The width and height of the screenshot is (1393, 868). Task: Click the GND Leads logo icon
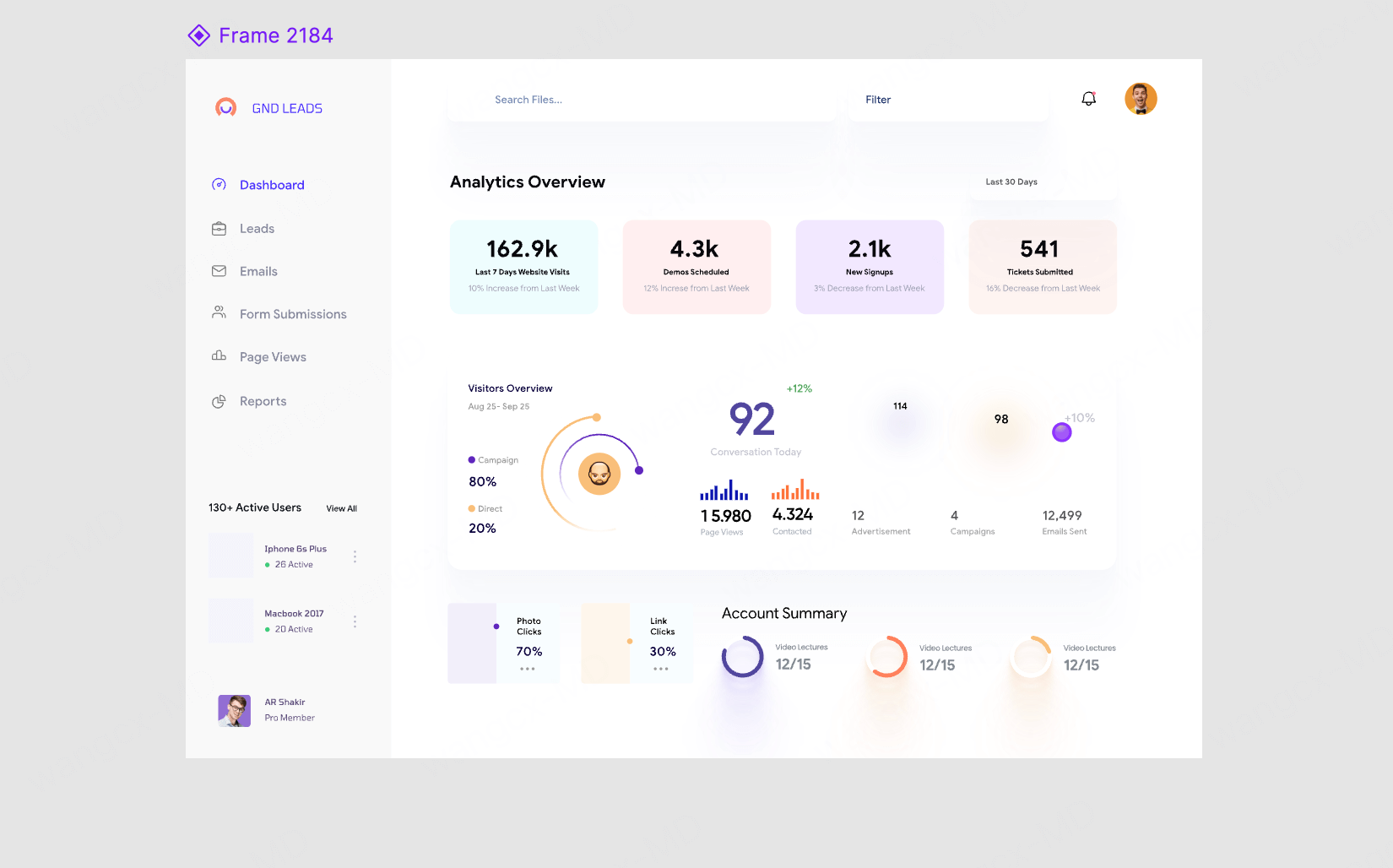tap(225, 108)
